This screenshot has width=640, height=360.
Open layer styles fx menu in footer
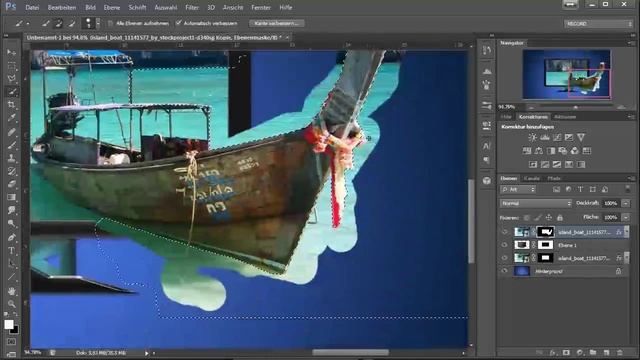pos(553,352)
